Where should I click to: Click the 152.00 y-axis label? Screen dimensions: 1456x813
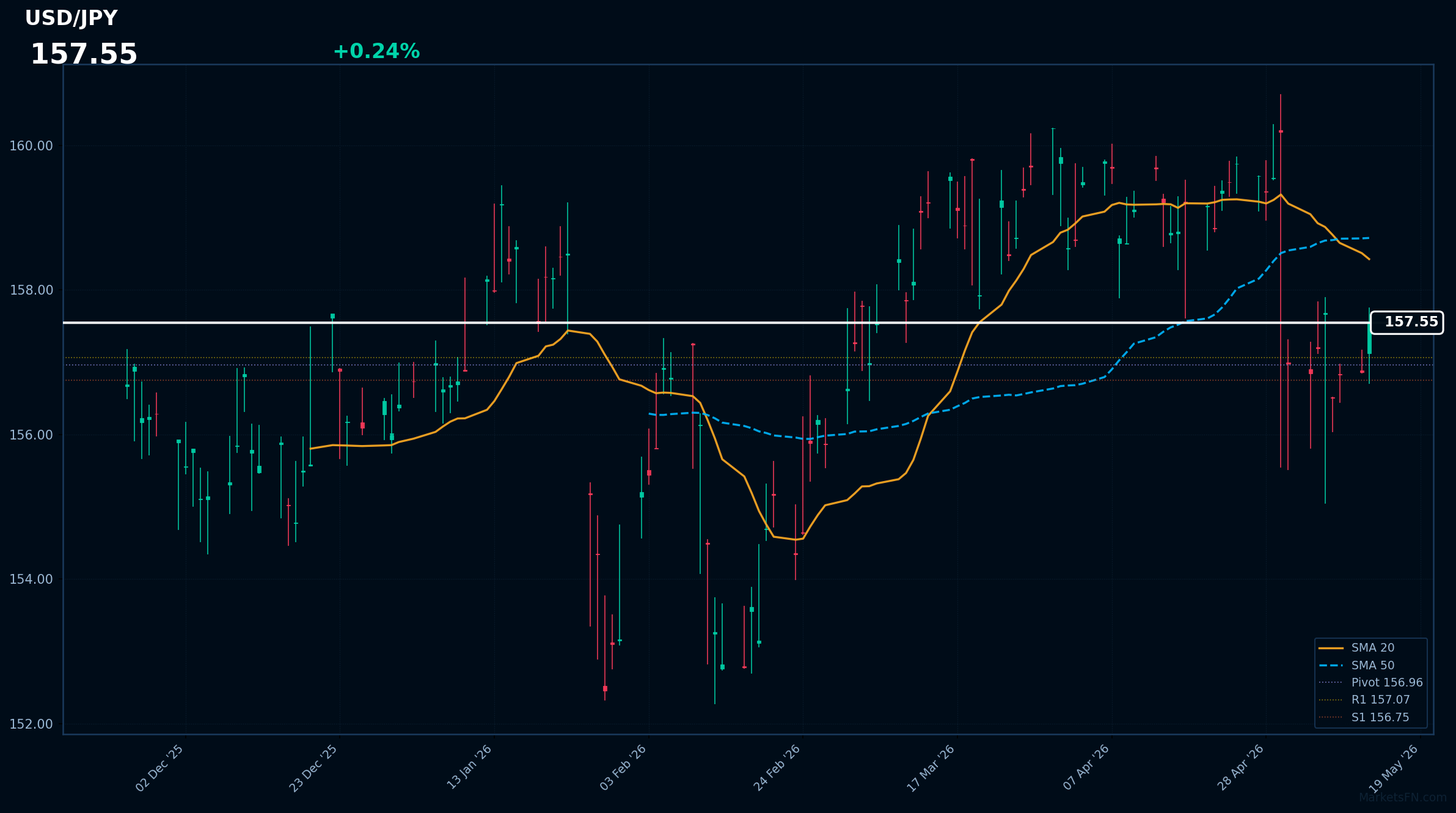[x=31, y=724]
